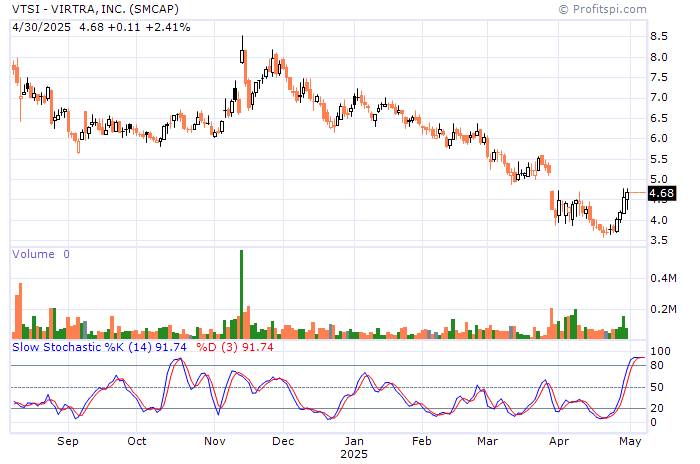Click the Mar month label
This screenshot has width=700, height=464.
pyautogui.click(x=488, y=441)
